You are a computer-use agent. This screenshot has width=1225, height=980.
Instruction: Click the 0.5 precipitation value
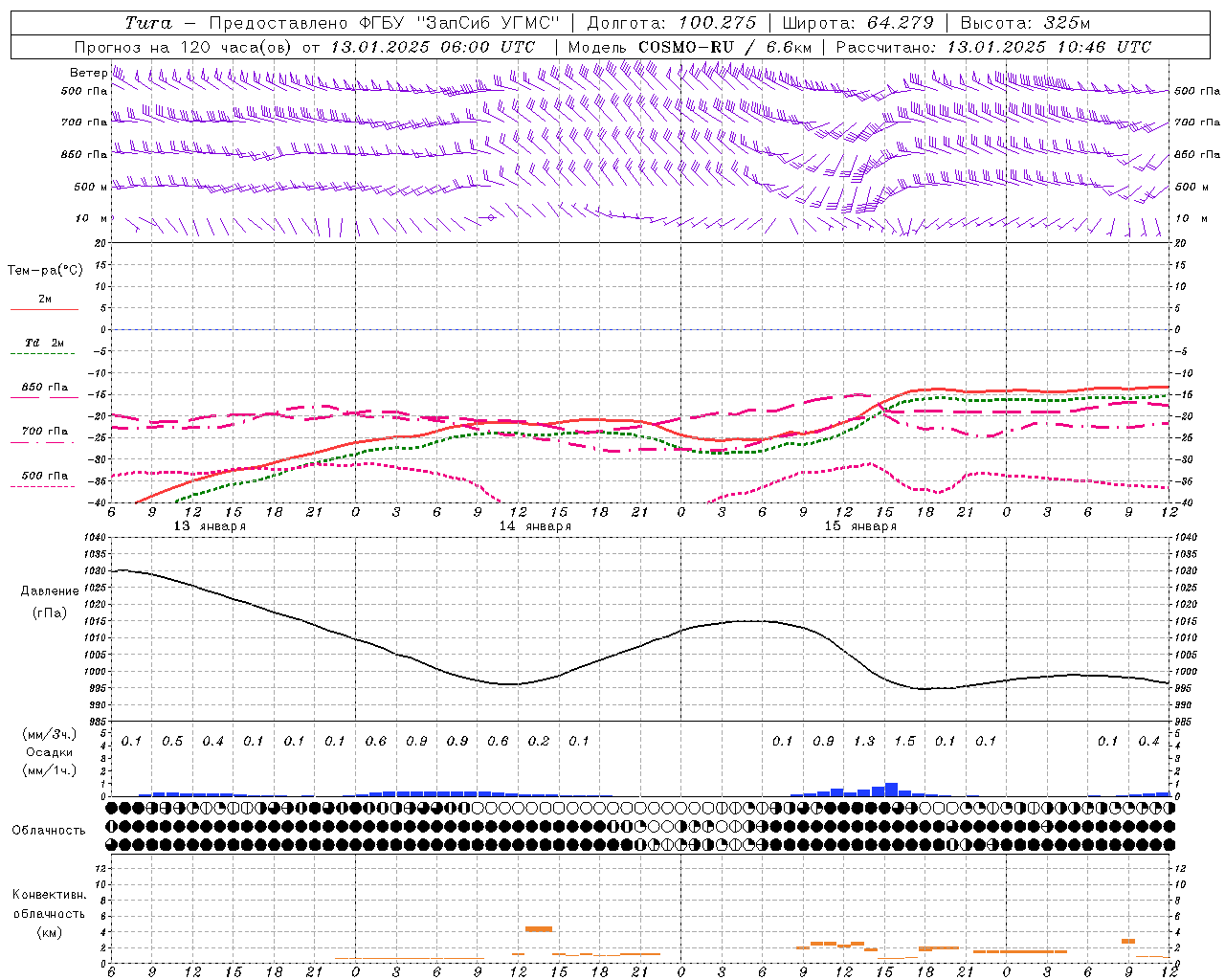(x=172, y=742)
